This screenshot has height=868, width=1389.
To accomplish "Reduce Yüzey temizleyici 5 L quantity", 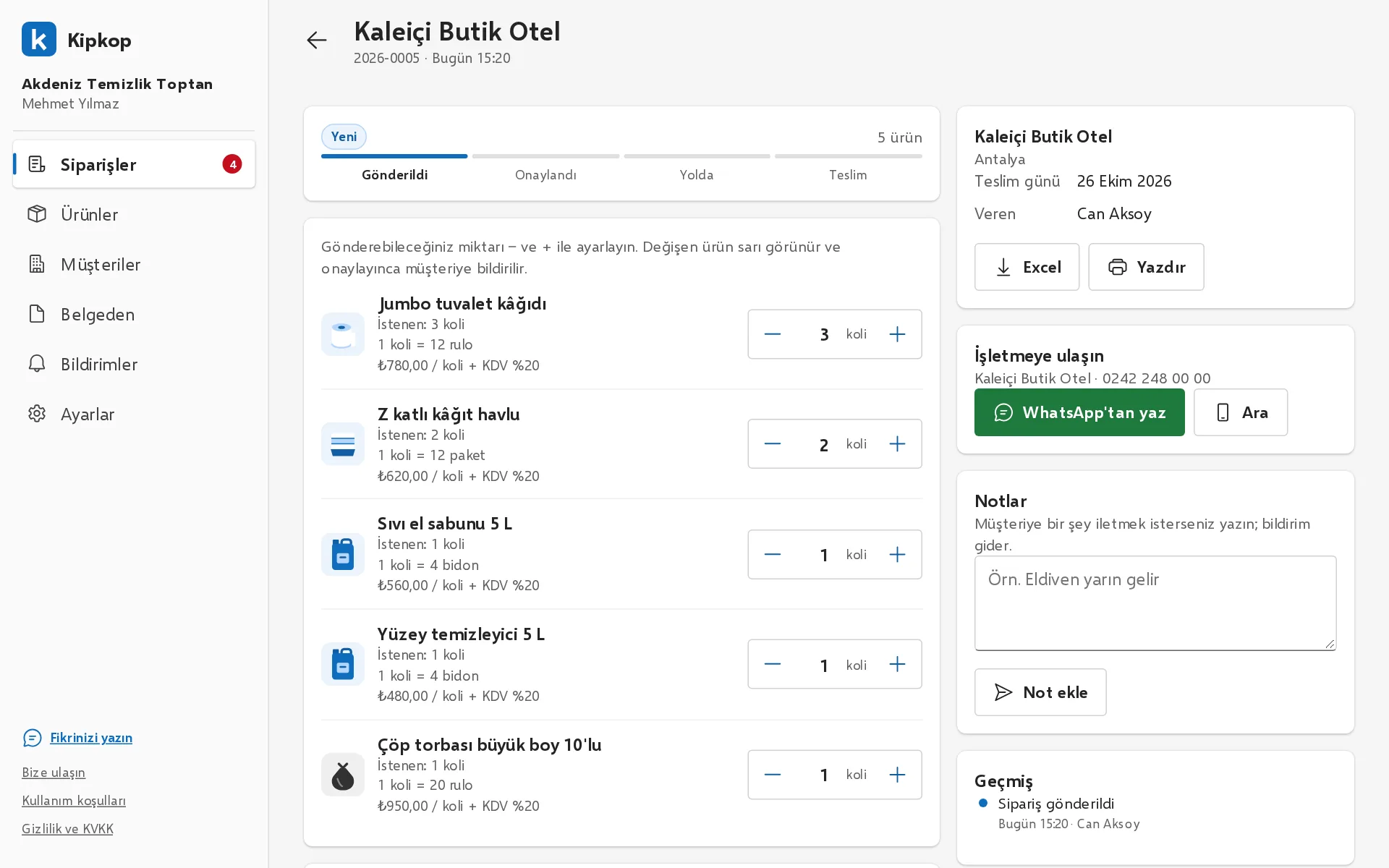I will click(x=773, y=664).
